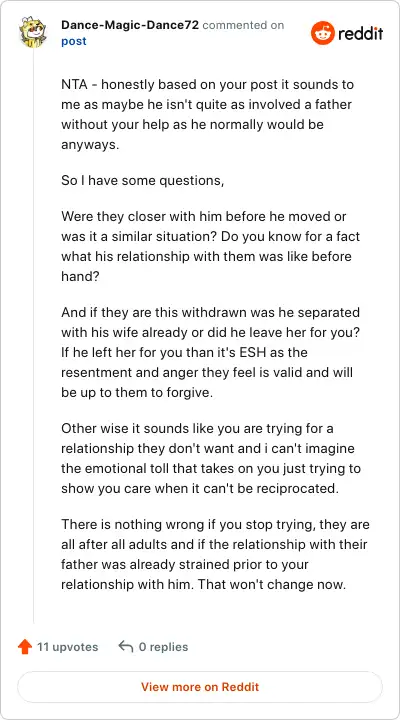Open the Reddit logo icon
The width and height of the screenshot is (400, 720).
pos(322,33)
